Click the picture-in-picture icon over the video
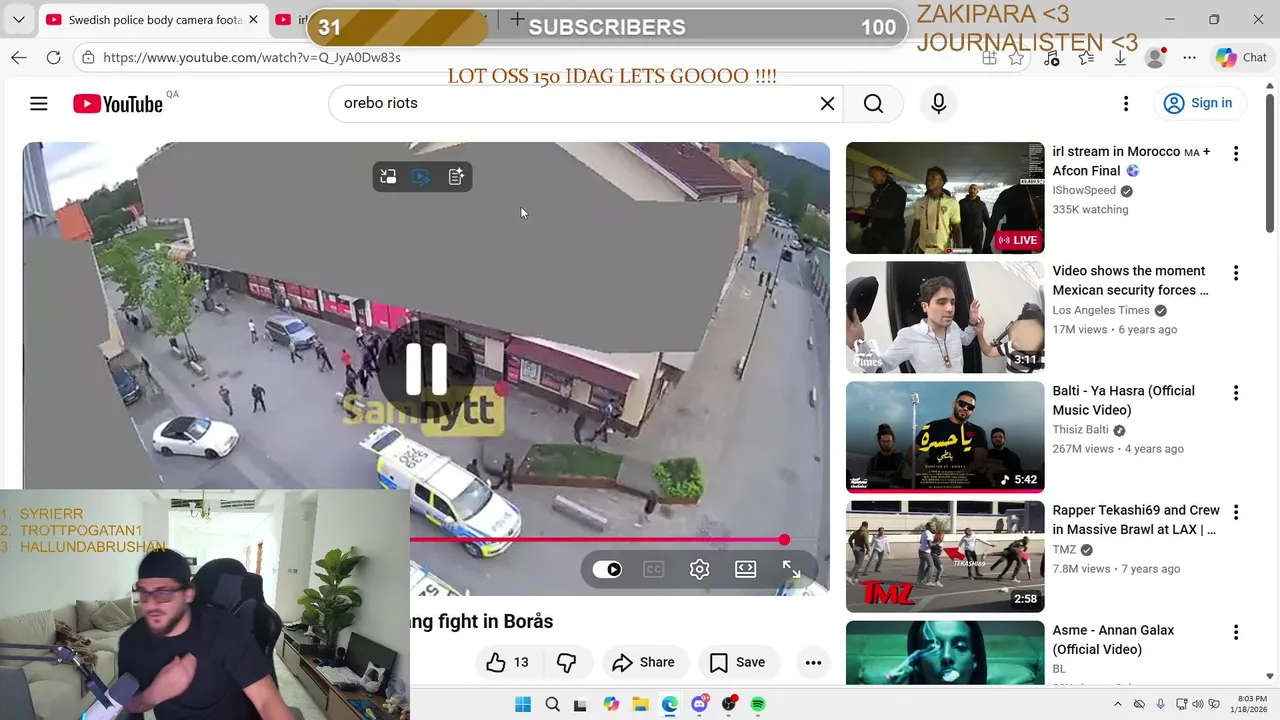 coord(388,177)
